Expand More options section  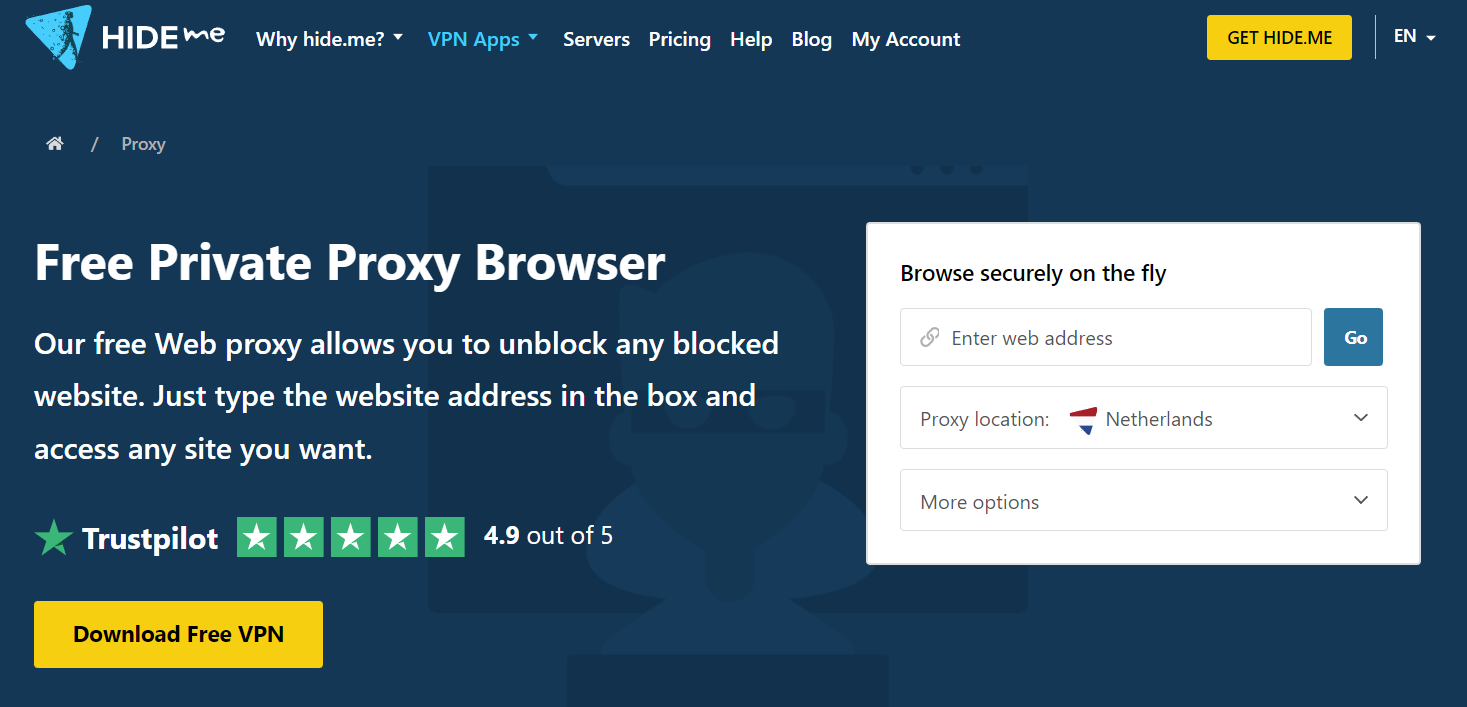coord(1144,500)
